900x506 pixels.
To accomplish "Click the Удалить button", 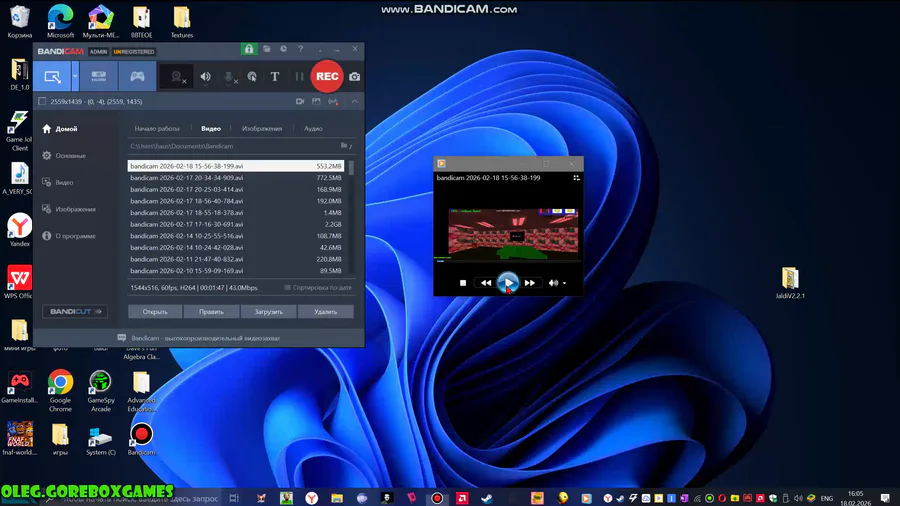I will pos(325,312).
